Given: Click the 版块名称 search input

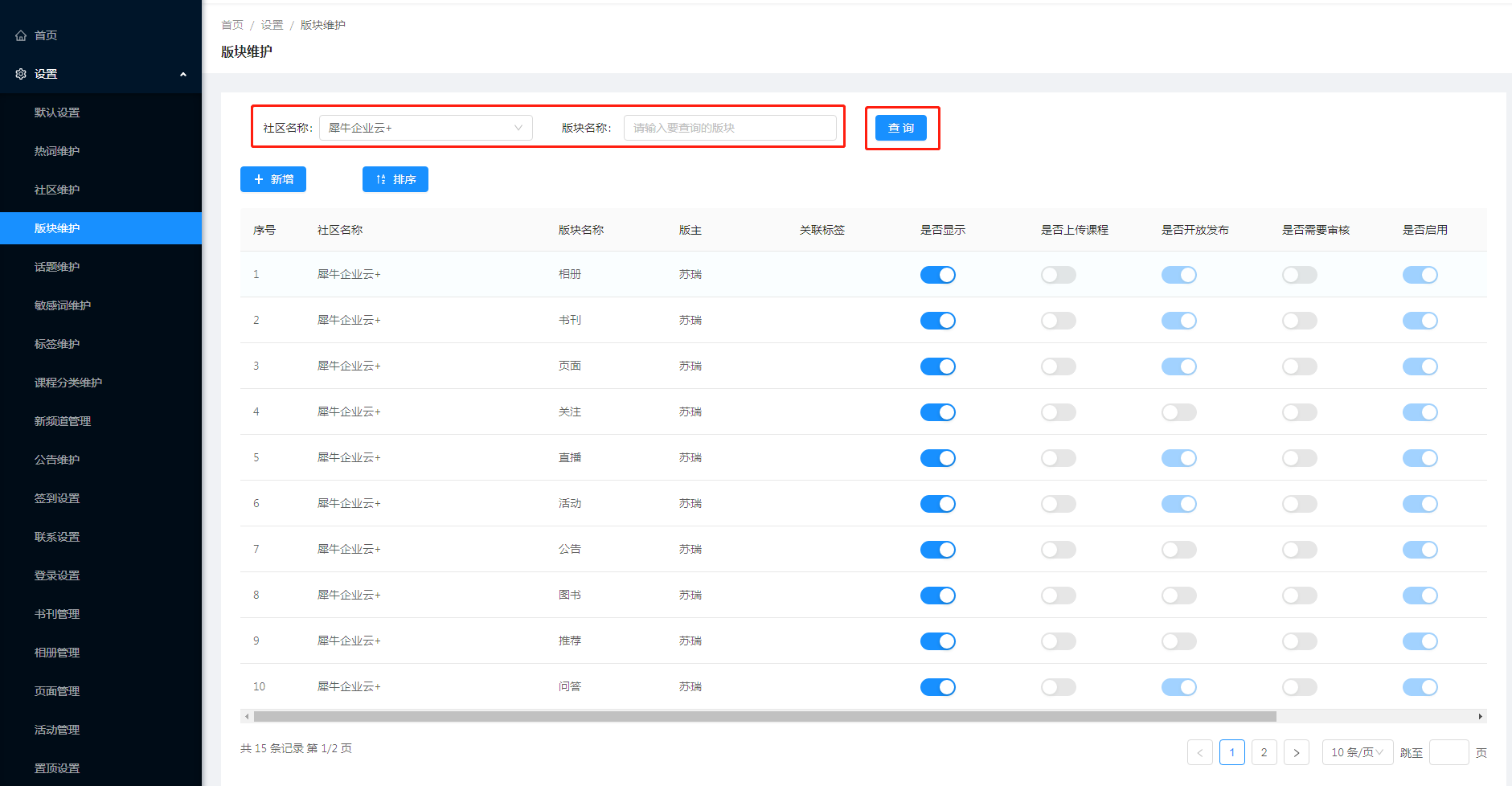Looking at the screenshot, I should (730, 128).
